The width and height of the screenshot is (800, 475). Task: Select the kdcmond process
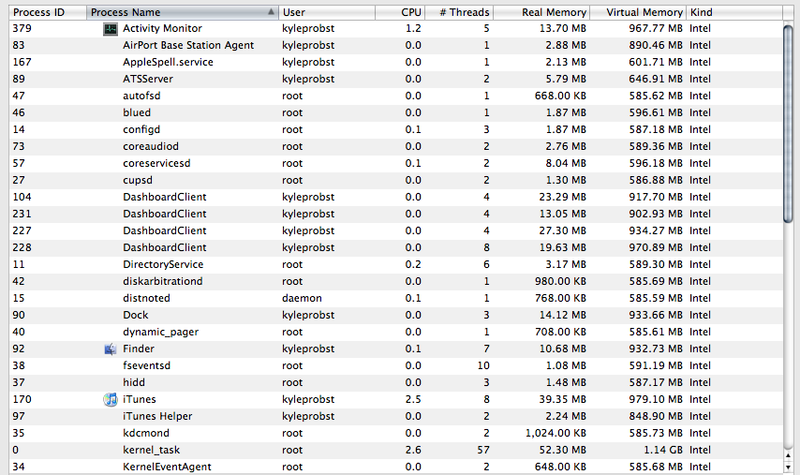(x=395, y=433)
